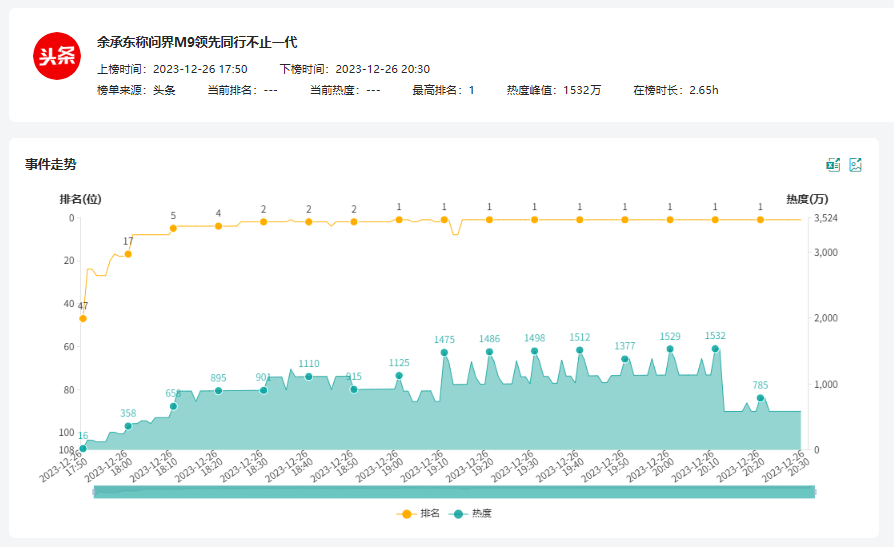Click the 热度 data point labeled 1529

670,349
